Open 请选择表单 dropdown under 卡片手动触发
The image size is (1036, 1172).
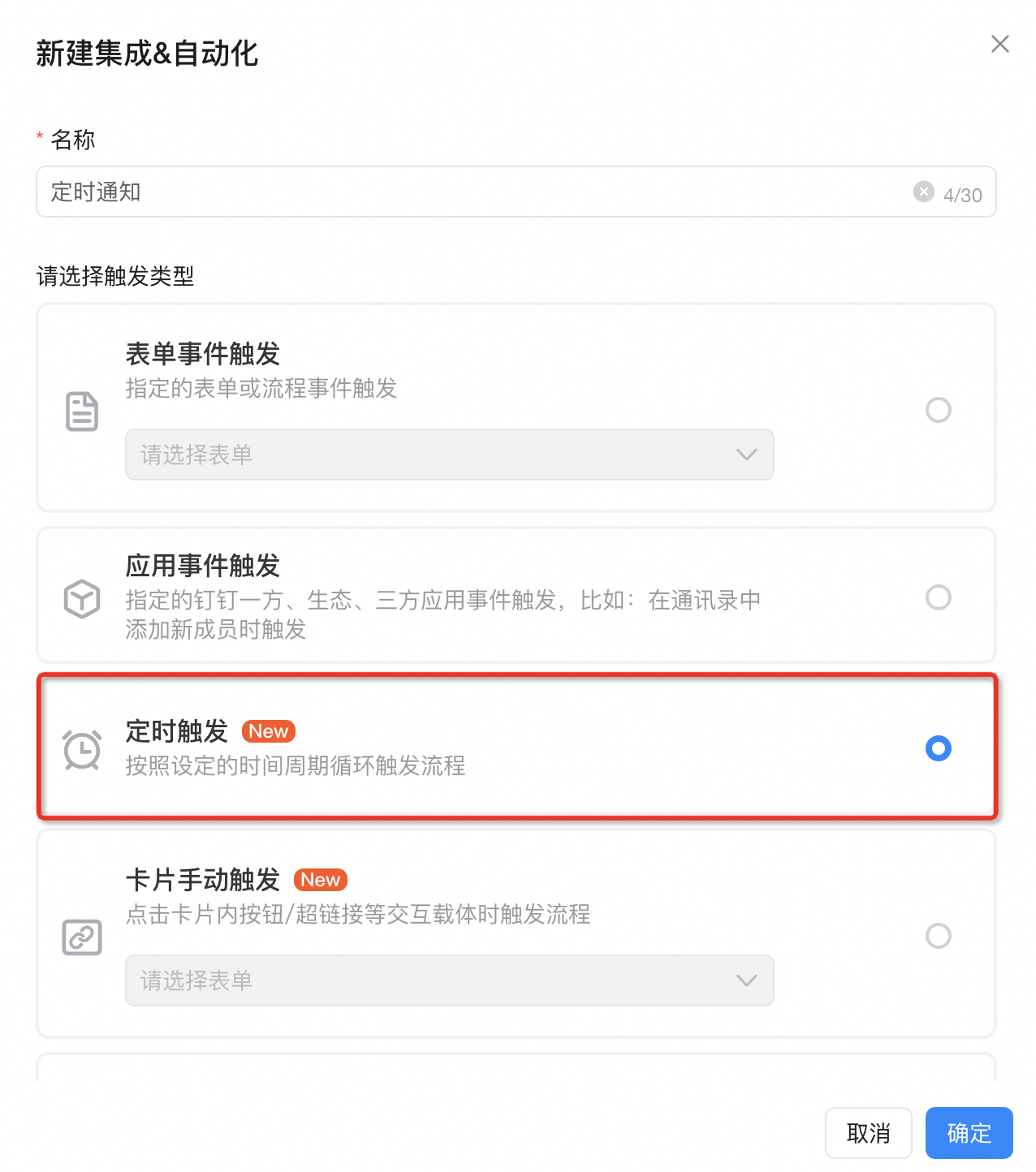(x=450, y=980)
